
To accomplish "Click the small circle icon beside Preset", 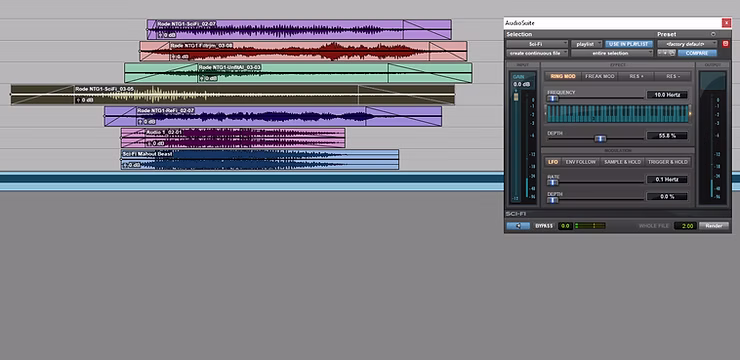I will click(x=713, y=34).
